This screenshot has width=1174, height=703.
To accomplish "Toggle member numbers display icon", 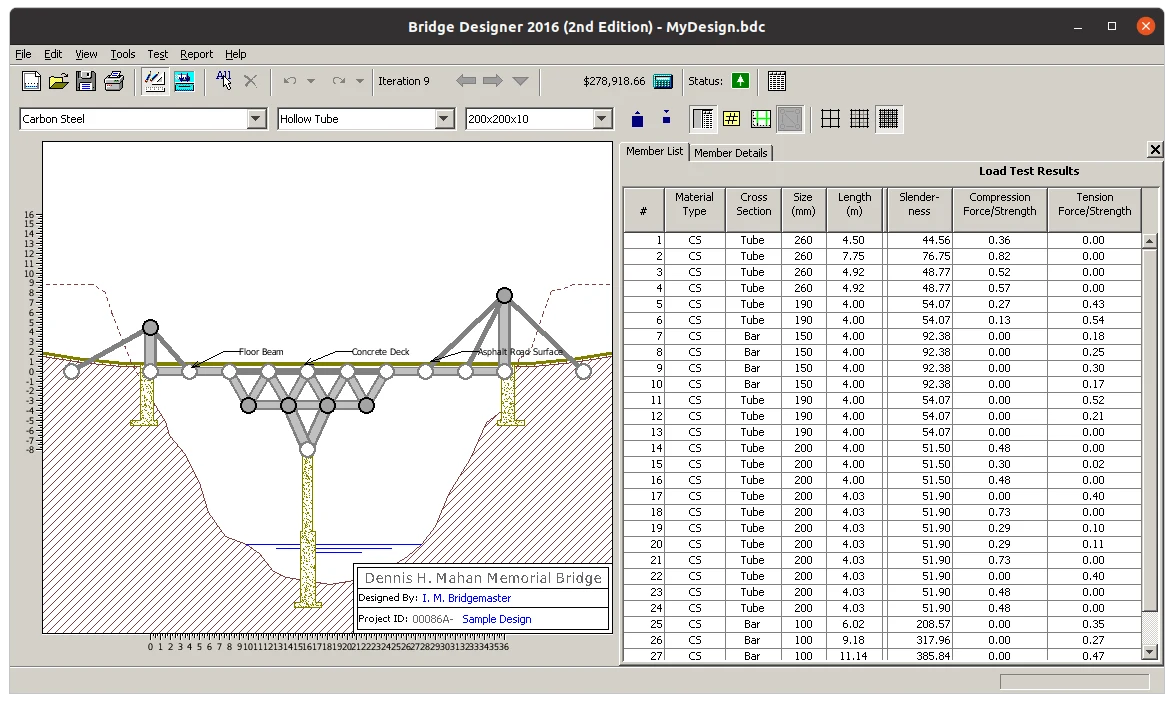I will coord(732,118).
